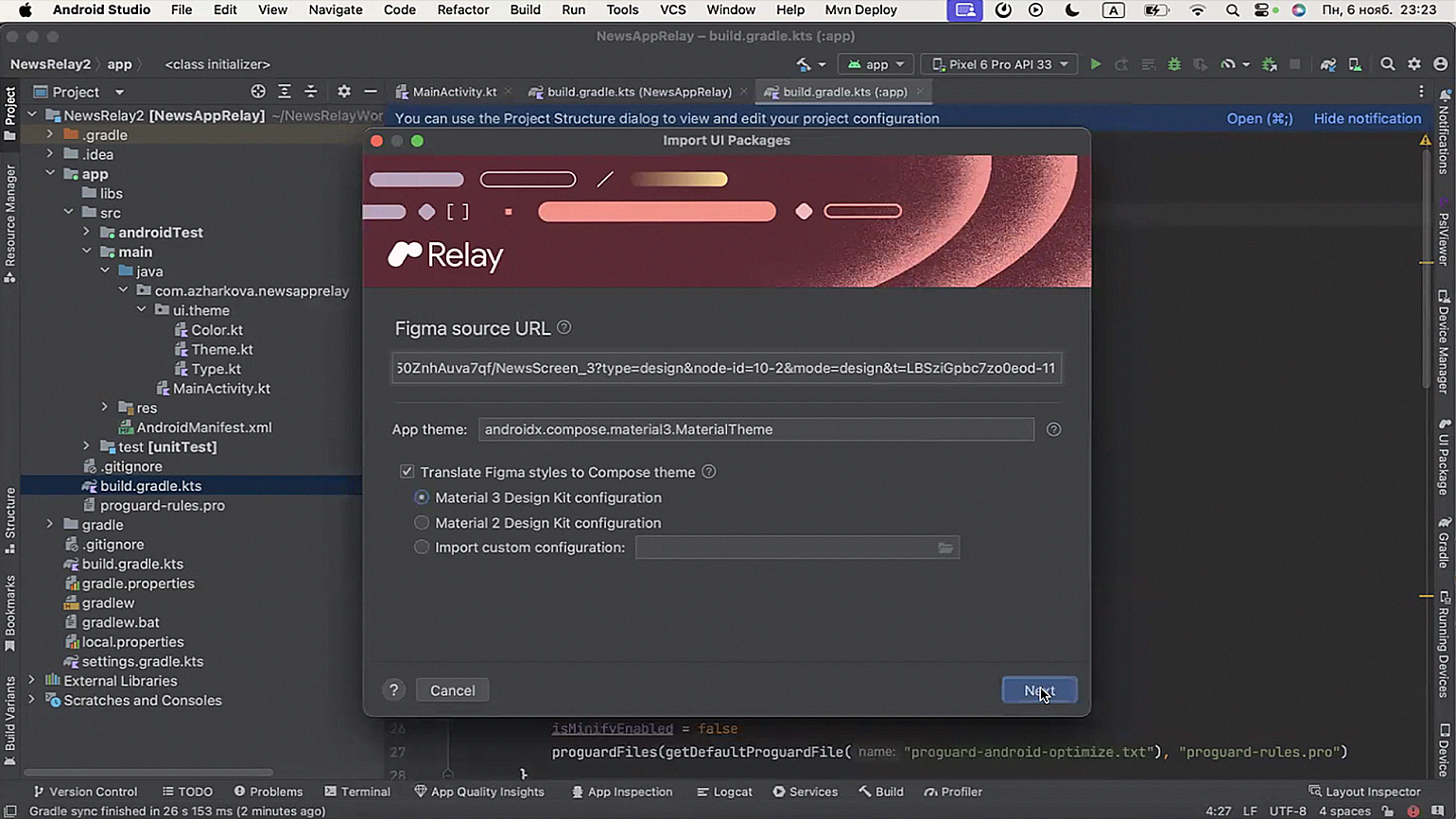Open the Problems tool window

coord(269,792)
